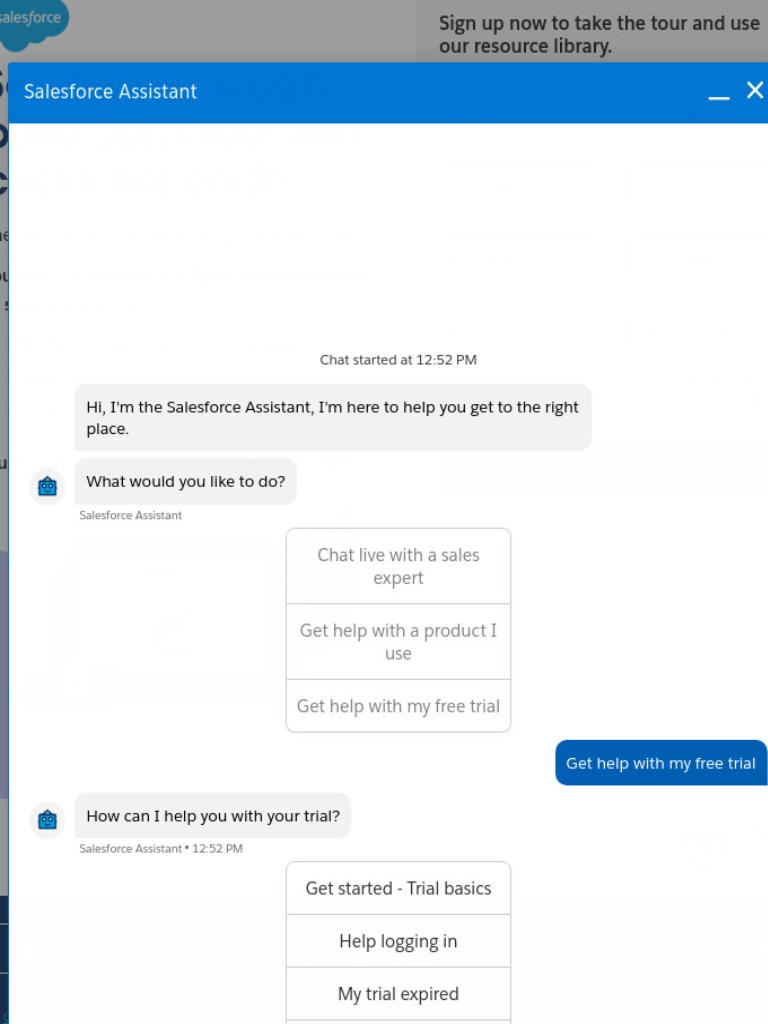This screenshot has width=768, height=1024.
Task: Minimize the Salesforce Assistant chat window
Action: (x=718, y=93)
